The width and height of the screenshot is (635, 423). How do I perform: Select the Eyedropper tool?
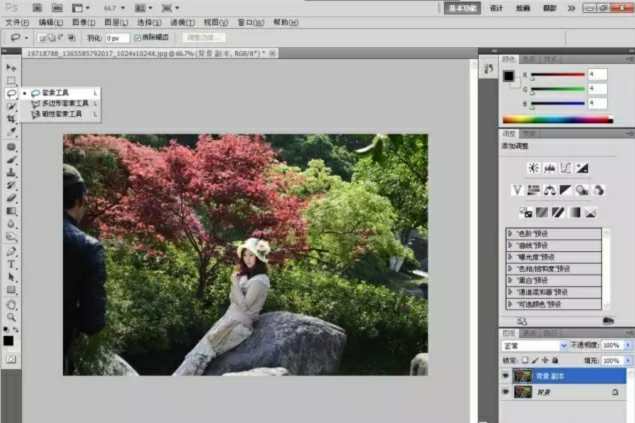tap(11, 132)
